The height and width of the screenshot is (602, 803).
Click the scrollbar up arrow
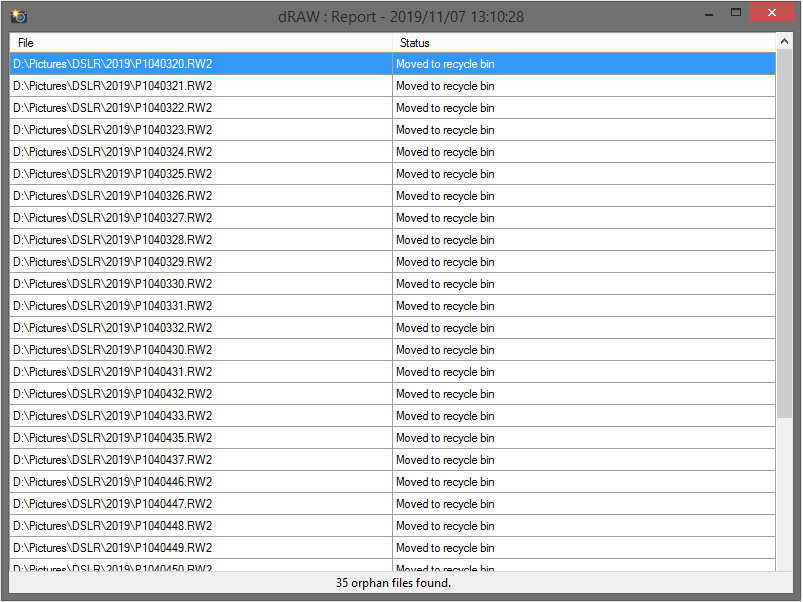(x=784, y=42)
